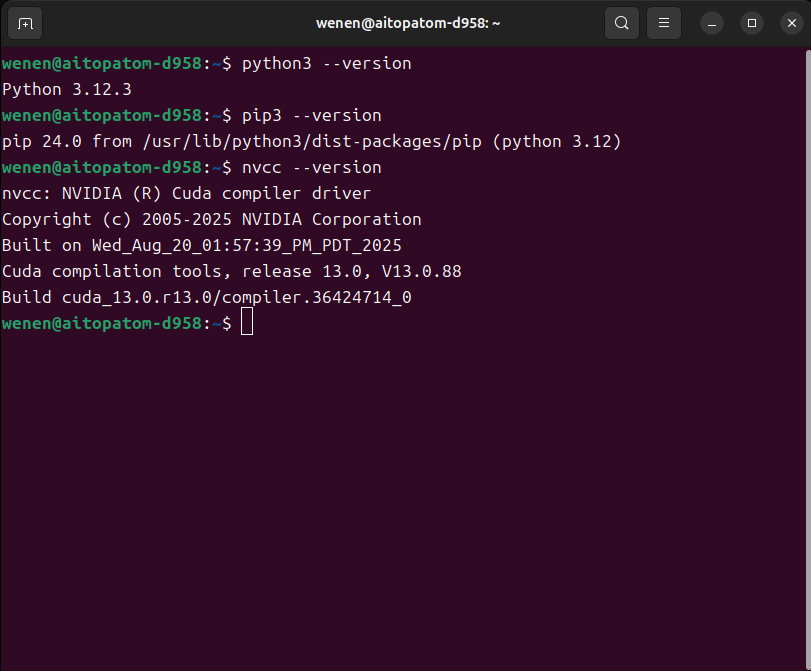This screenshot has width=811, height=671.
Task: Click the Copyright 2005-2025 NVIDIA Corporation line
Action: click(211, 219)
